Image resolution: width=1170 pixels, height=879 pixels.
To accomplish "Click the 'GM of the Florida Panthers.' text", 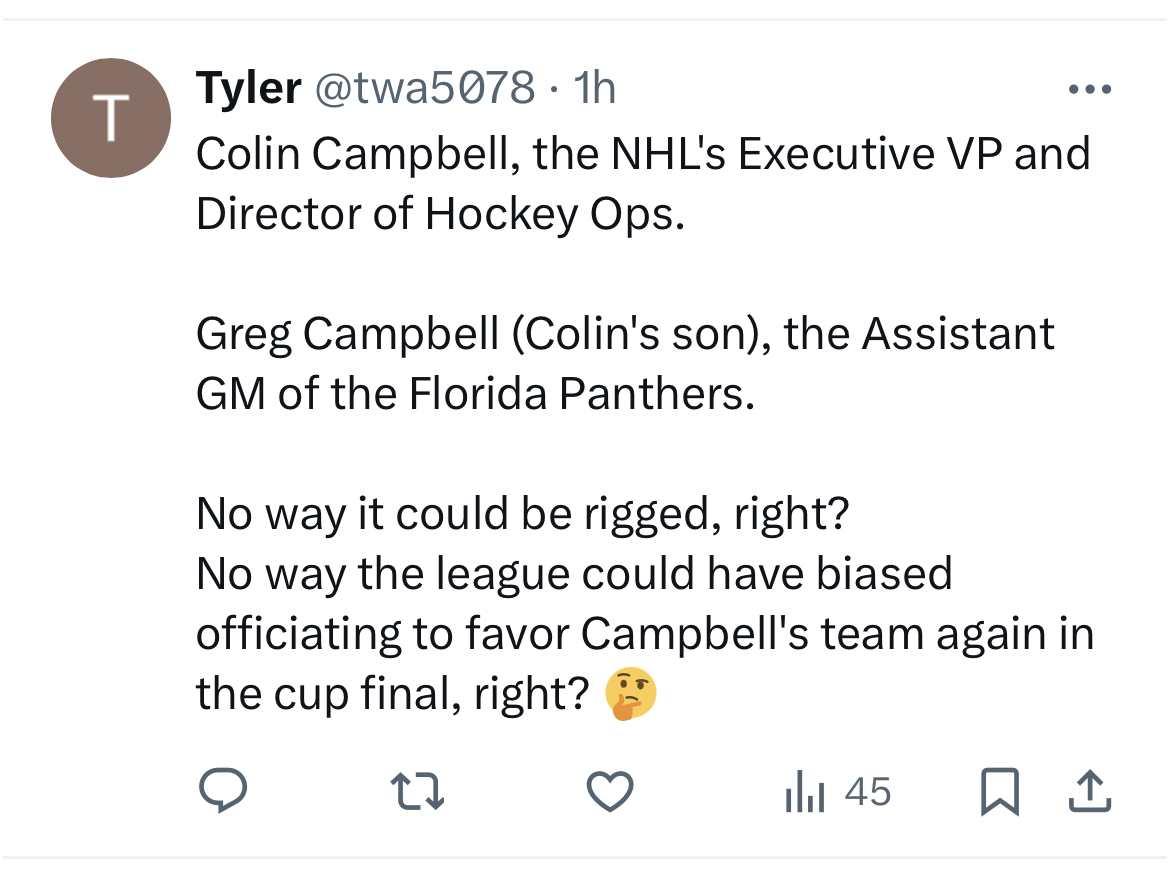I will point(475,393).
